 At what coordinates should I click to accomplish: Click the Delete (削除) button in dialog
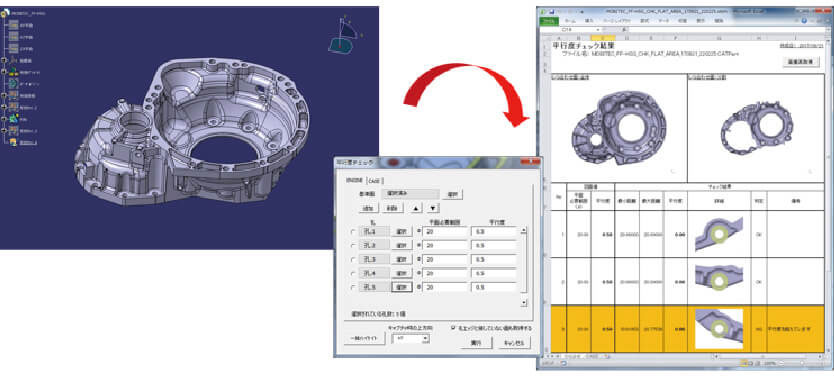pyautogui.click(x=393, y=208)
